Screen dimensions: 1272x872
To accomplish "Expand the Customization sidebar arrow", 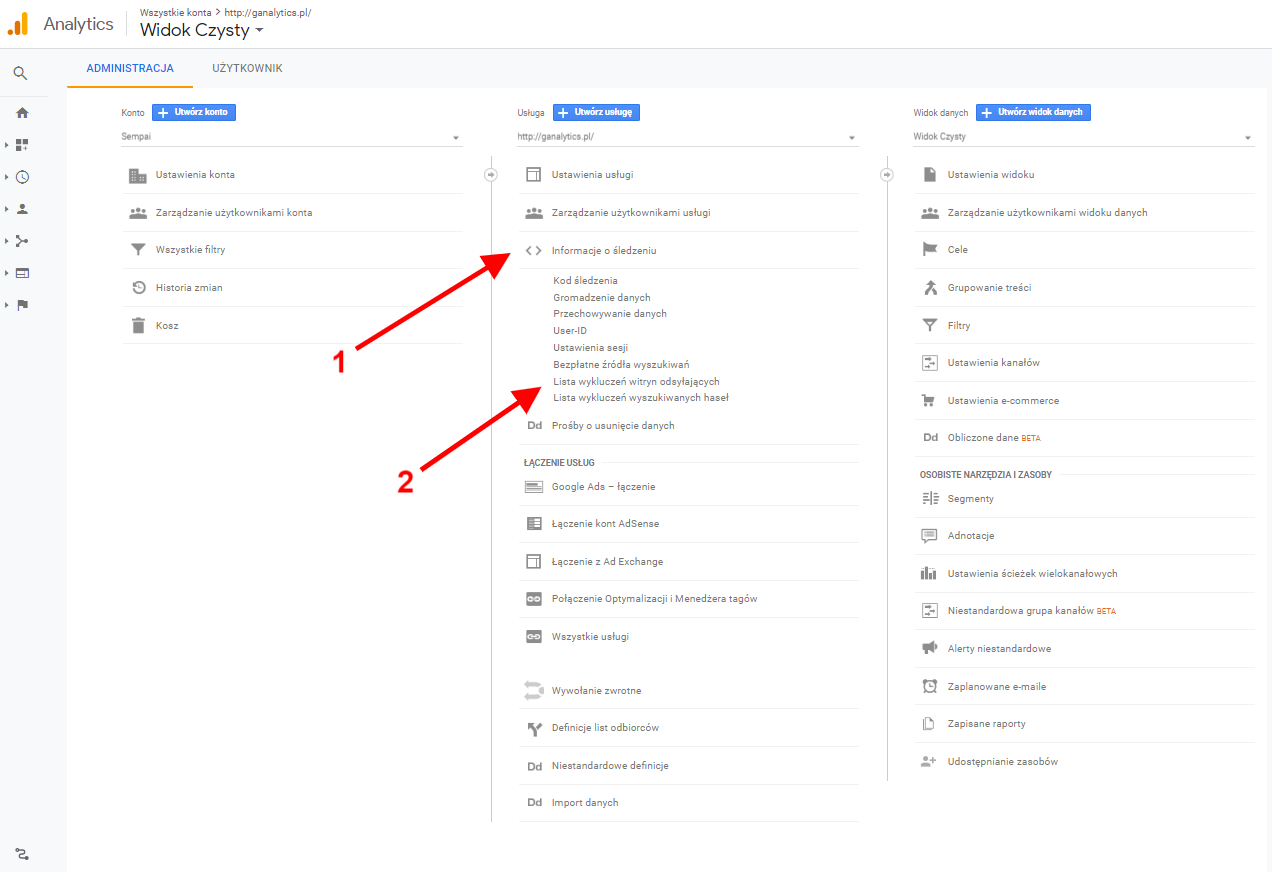I will [7, 145].
